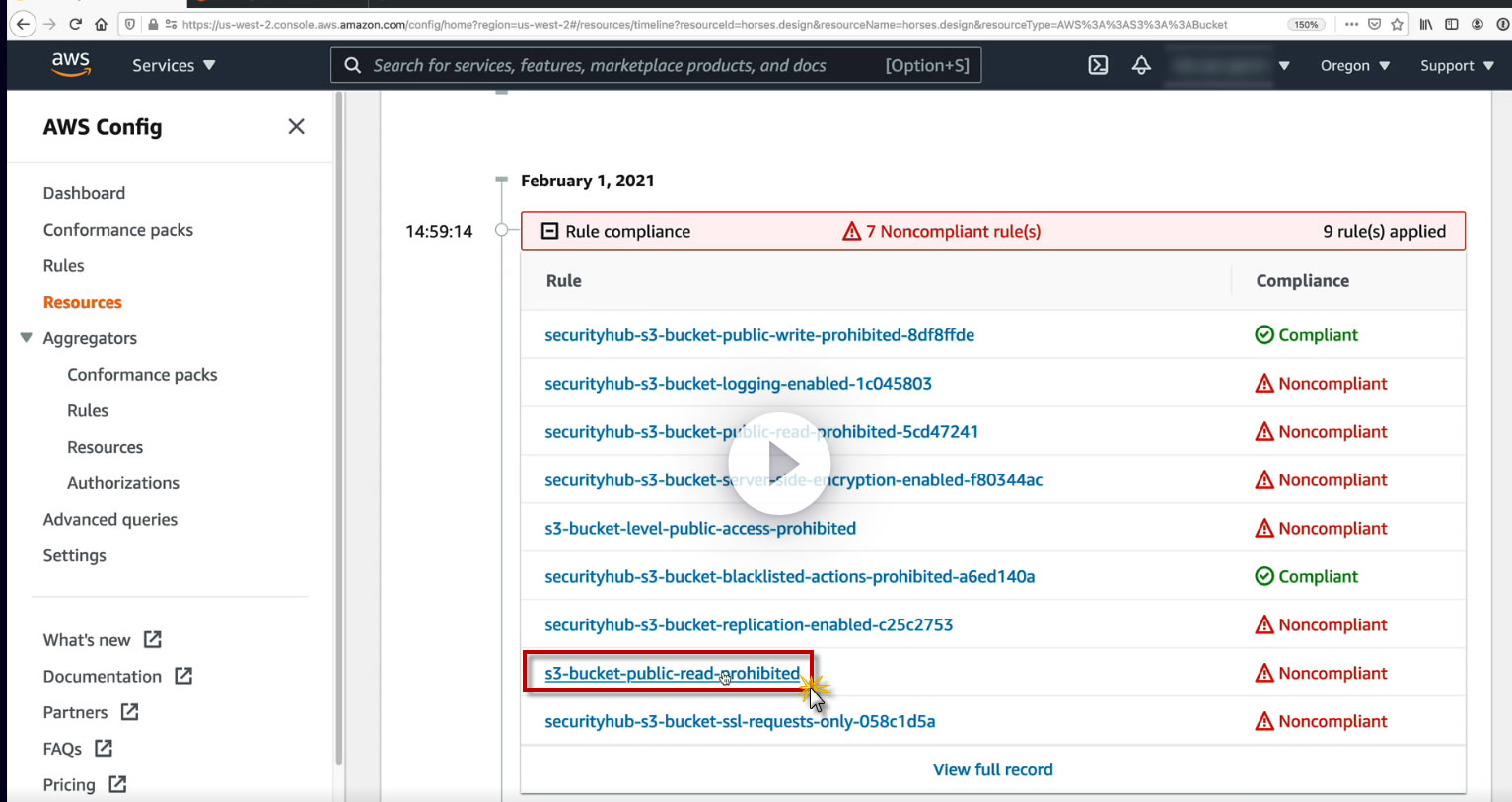This screenshot has height=802, width=1512.
Task: Go back using the browser back arrow
Action: pos(23,24)
